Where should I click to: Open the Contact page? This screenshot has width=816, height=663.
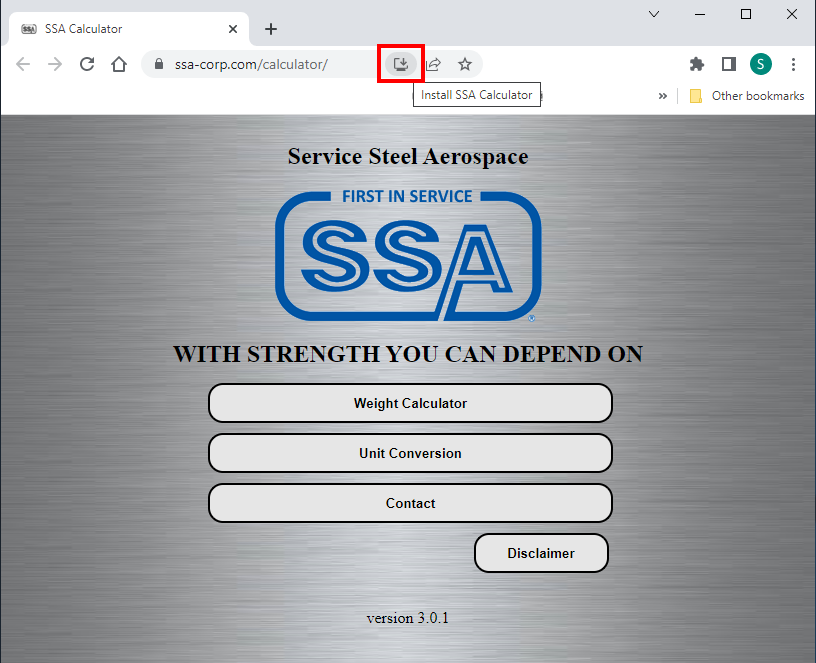point(410,503)
